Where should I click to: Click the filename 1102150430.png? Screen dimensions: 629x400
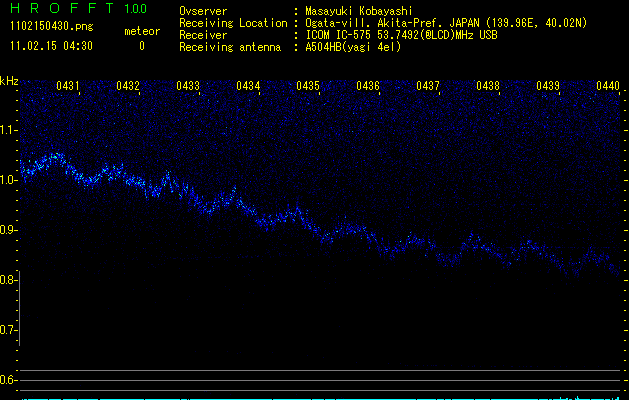[x=52, y=27]
